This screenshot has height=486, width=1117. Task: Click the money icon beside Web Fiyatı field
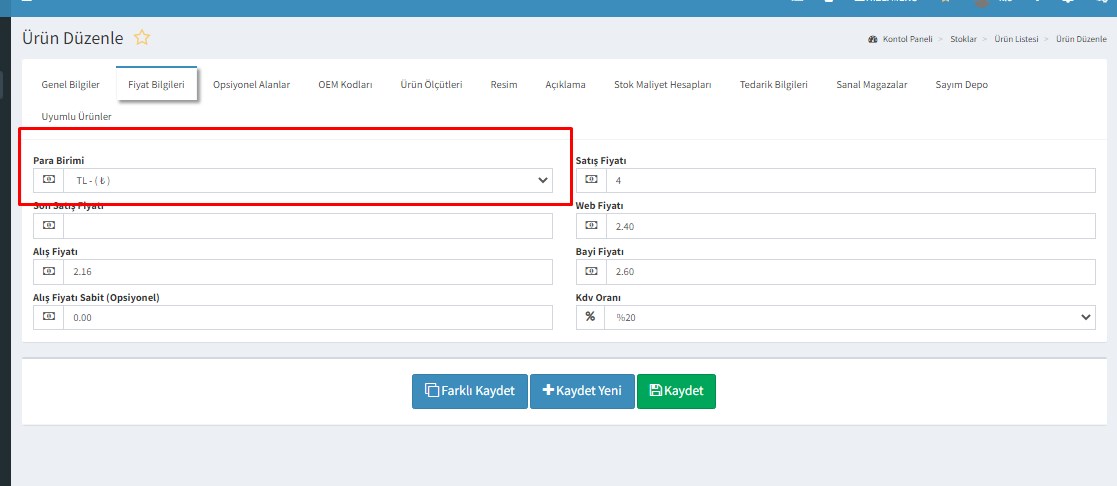[x=591, y=226]
